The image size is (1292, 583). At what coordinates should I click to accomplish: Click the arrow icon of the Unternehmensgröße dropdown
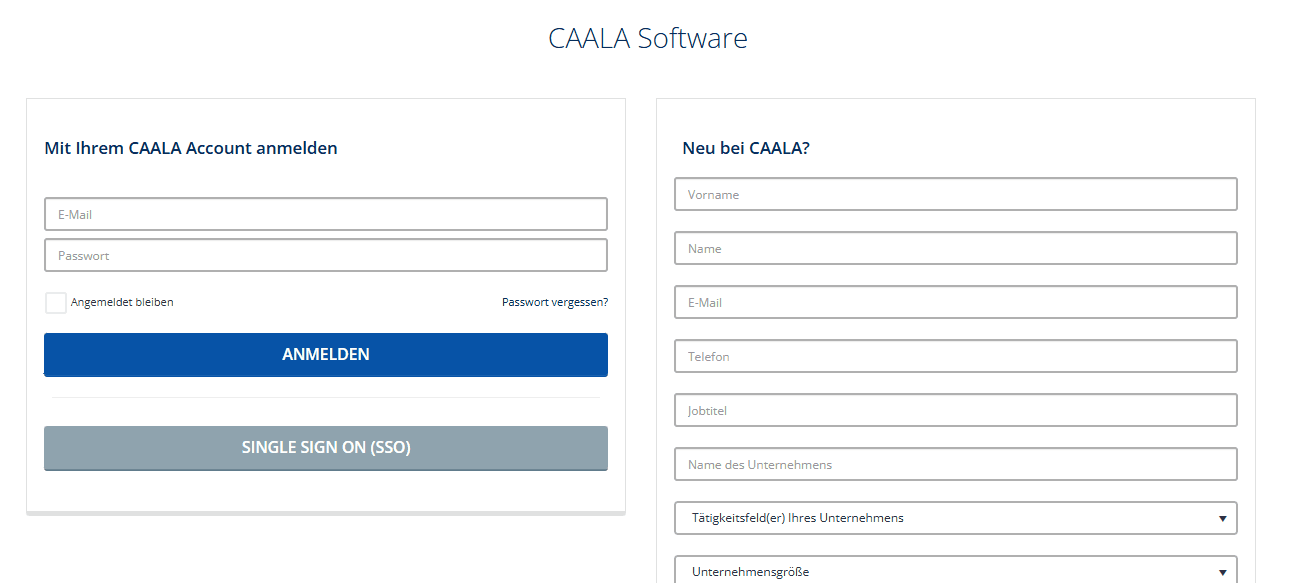coord(1222,572)
